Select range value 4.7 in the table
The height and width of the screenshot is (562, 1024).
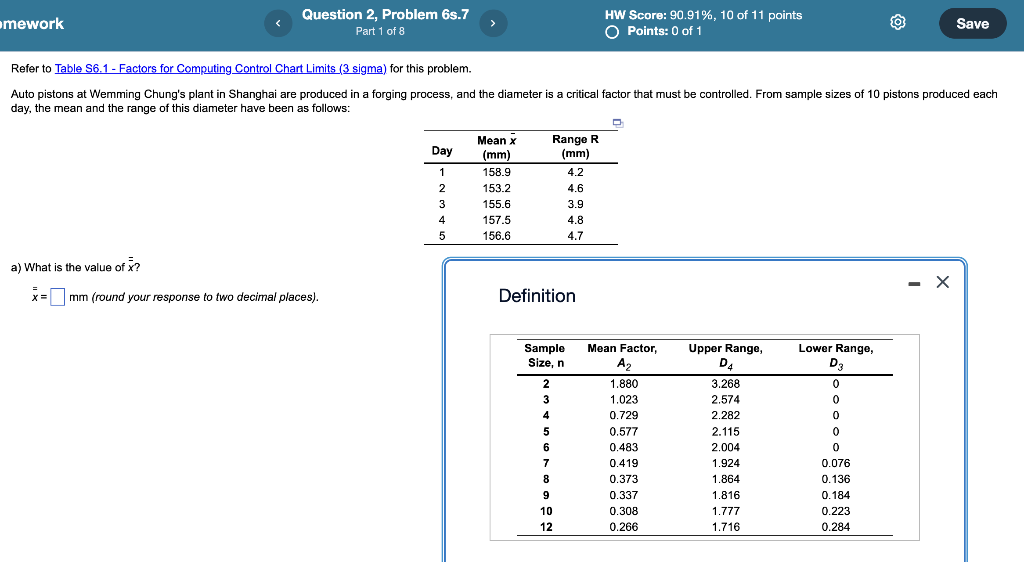tap(575, 236)
